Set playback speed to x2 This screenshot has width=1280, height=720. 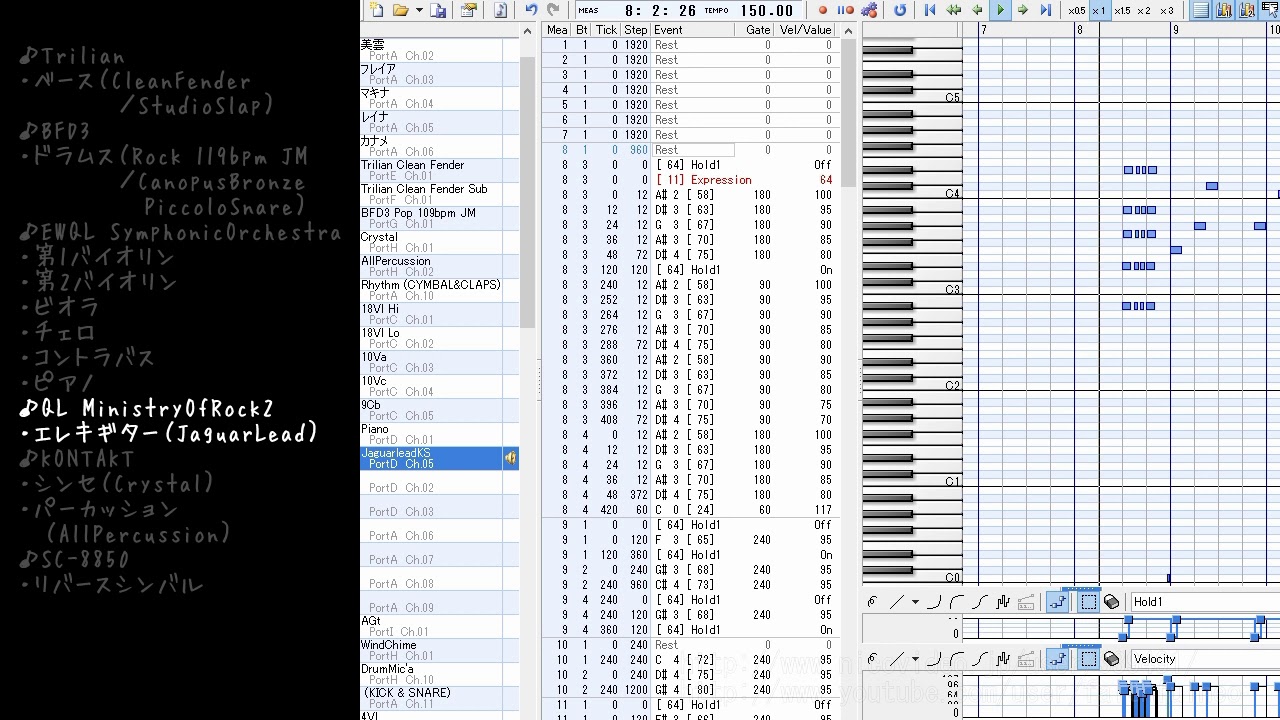1144,10
